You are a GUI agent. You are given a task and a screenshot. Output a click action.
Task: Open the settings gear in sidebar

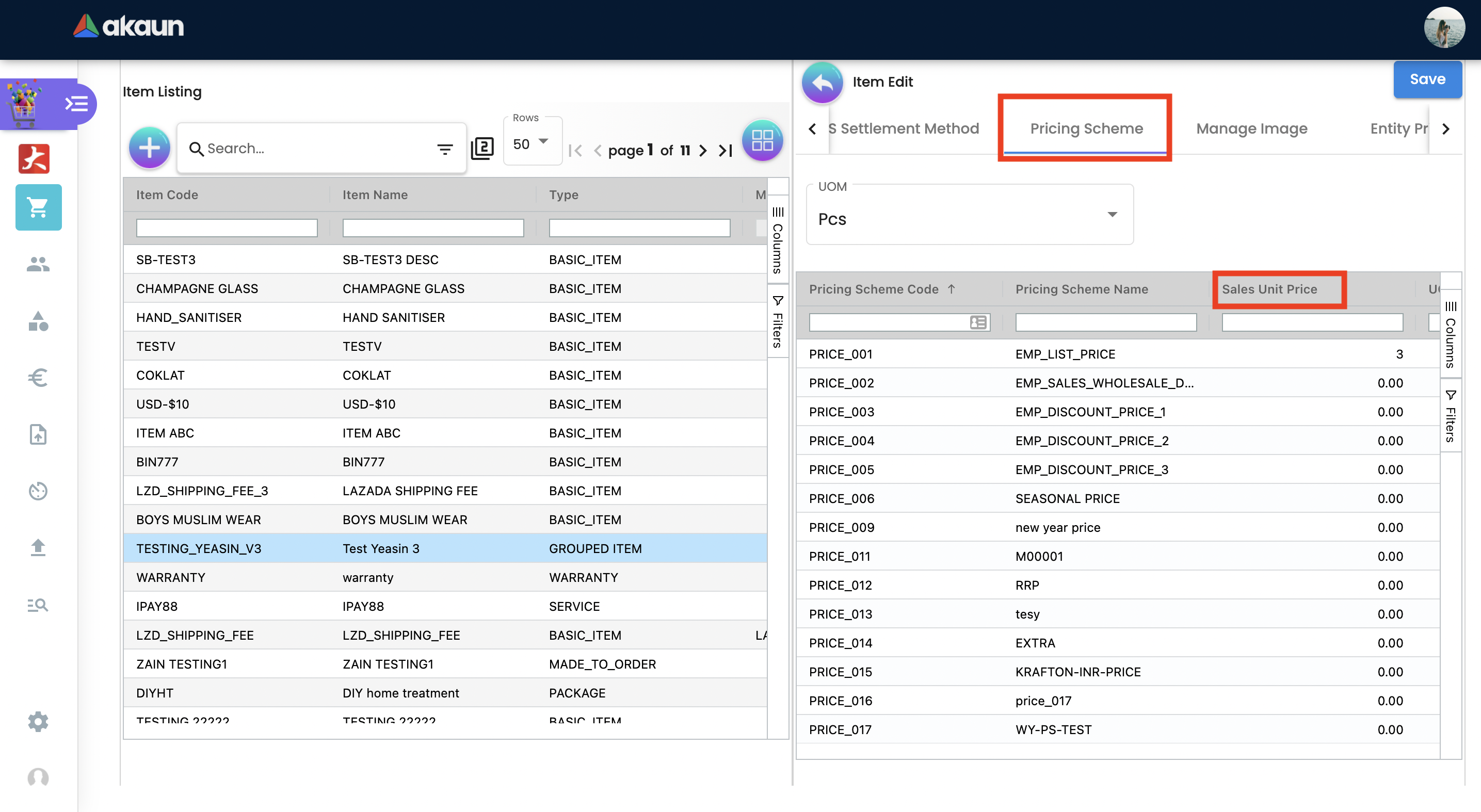[x=38, y=721]
